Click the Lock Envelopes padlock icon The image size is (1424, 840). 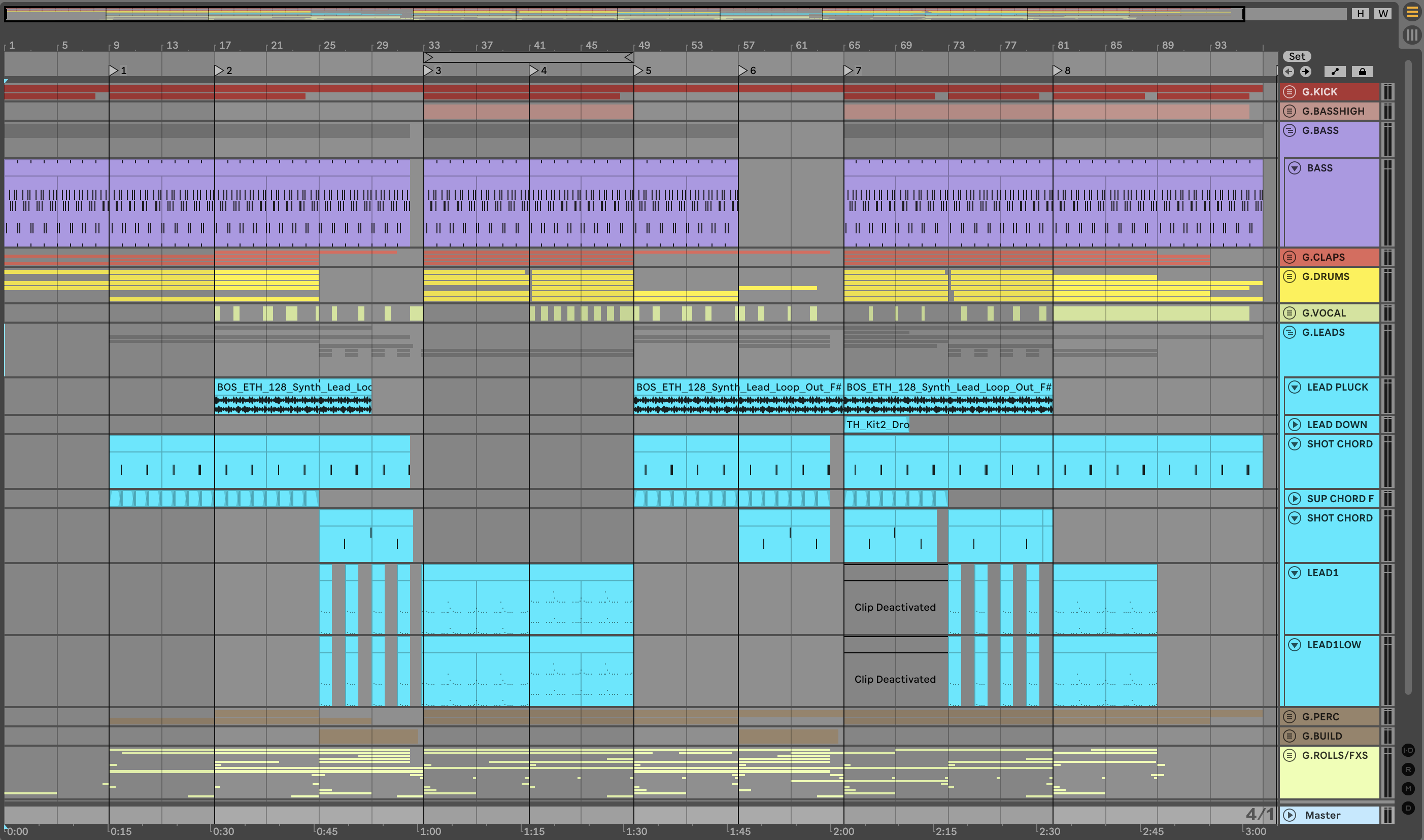(x=1362, y=72)
